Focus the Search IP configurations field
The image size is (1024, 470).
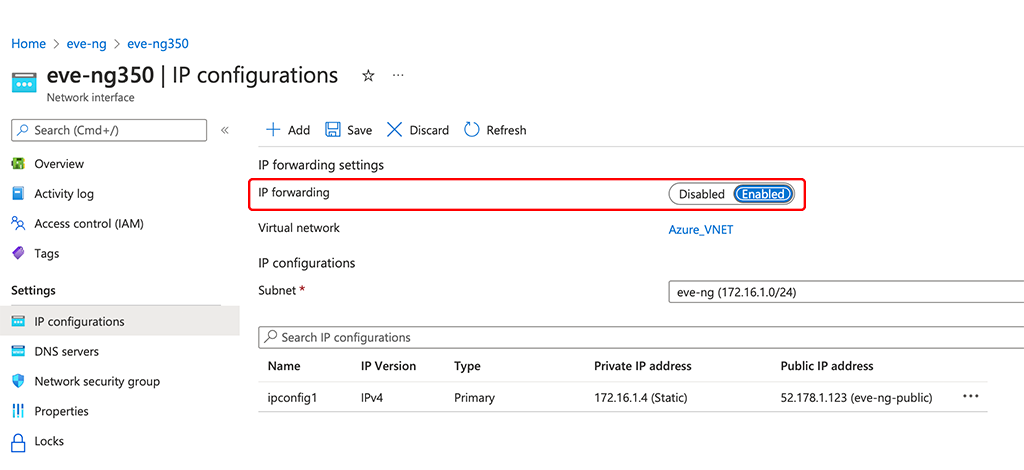[641, 337]
